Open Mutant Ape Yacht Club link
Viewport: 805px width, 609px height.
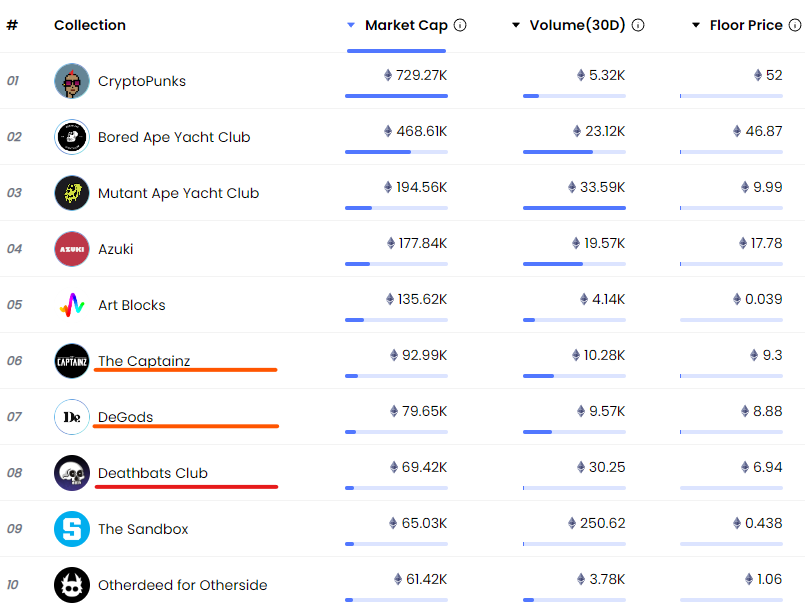point(179,193)
